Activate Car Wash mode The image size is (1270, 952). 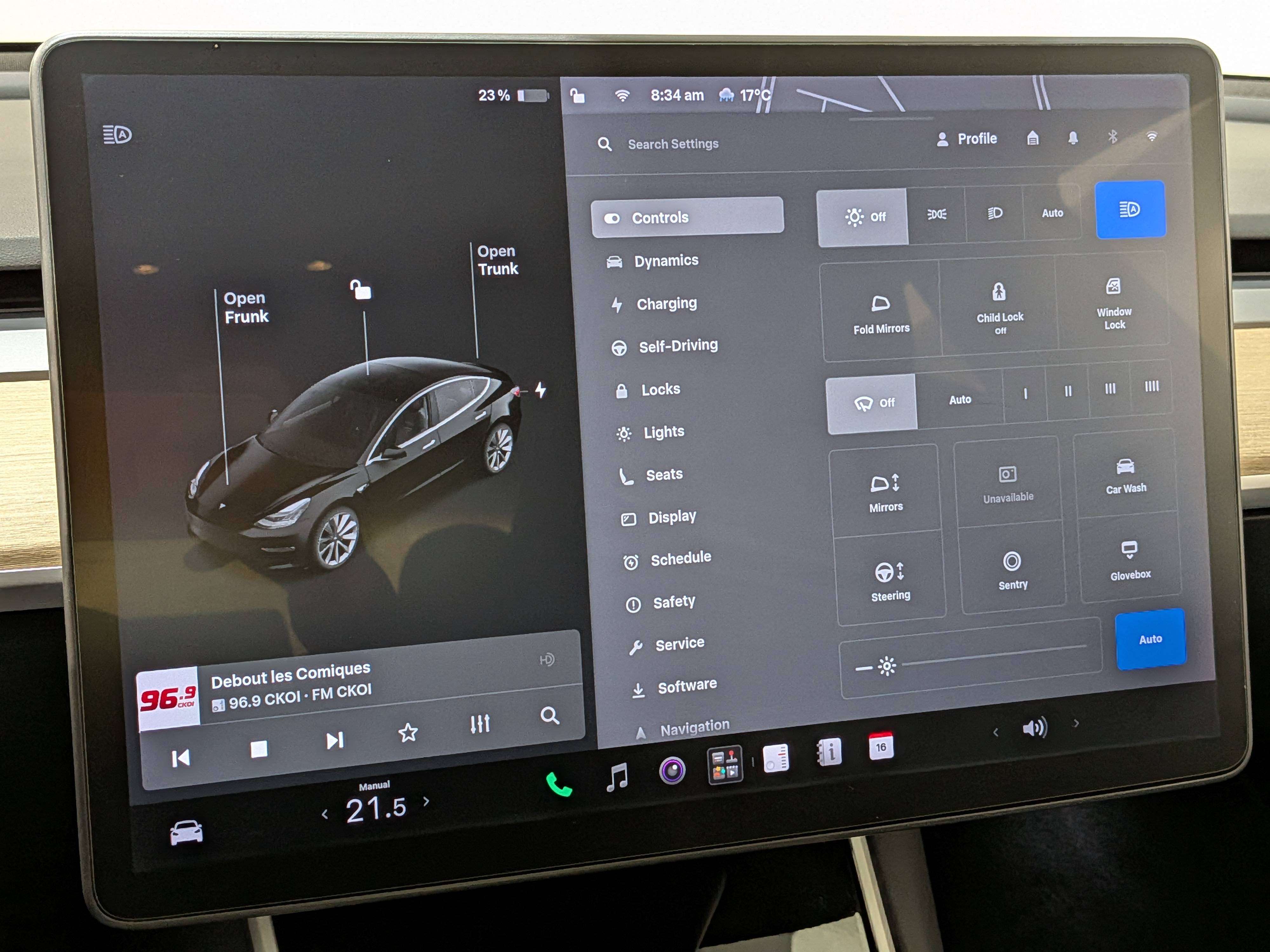1125,476
